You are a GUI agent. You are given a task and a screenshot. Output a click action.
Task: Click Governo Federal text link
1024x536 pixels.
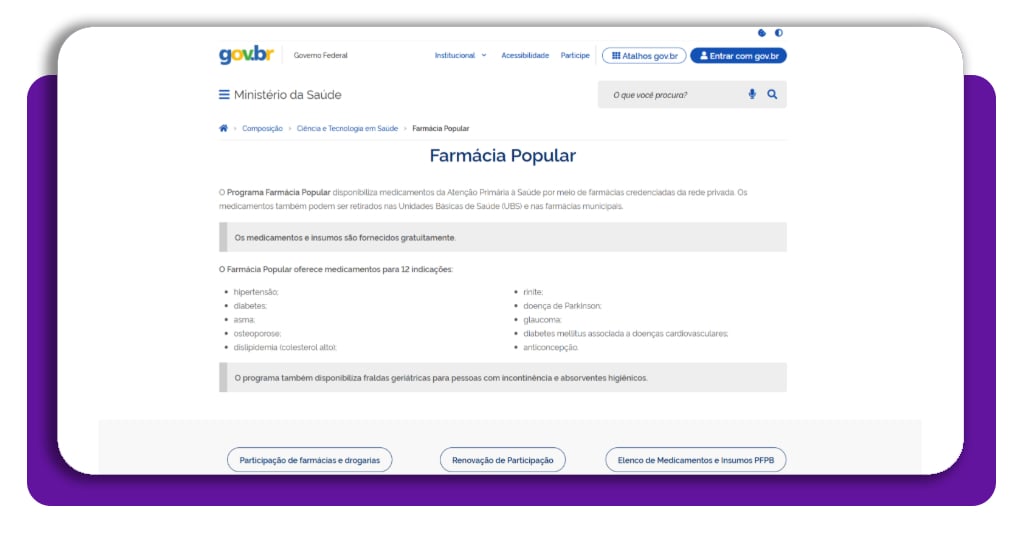tap(321, 55)
